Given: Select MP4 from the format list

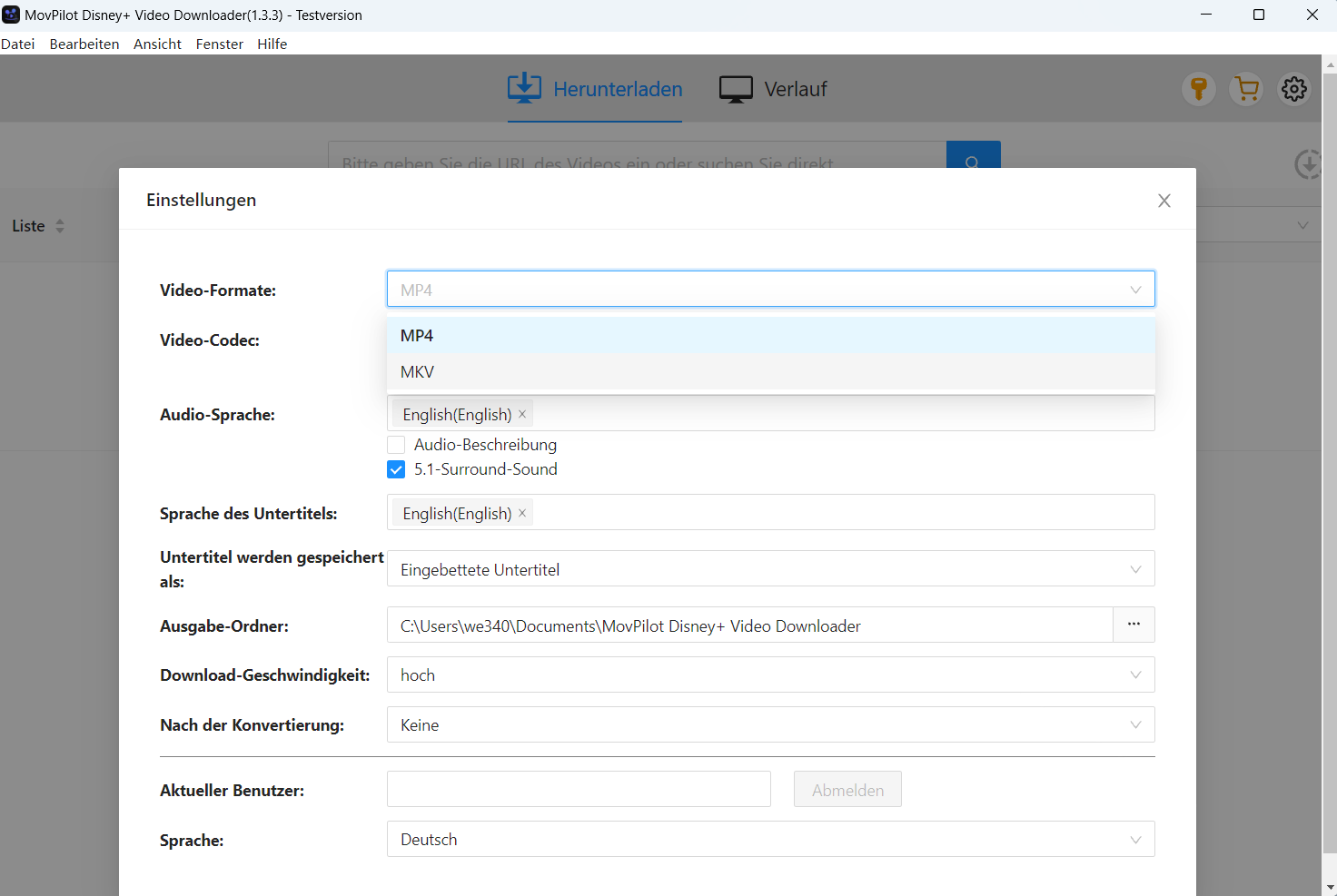Looking at the screenshot, I should (771, 335).
